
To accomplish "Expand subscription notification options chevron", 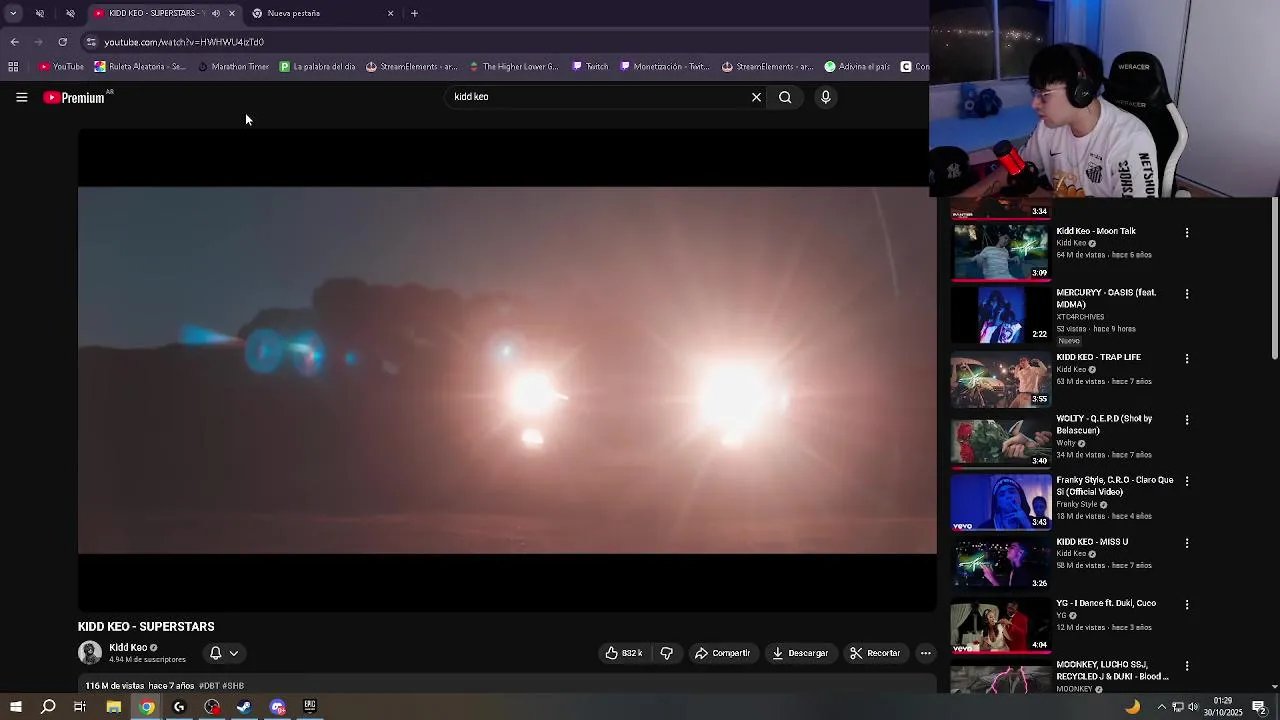I will [x=234, y=653].
